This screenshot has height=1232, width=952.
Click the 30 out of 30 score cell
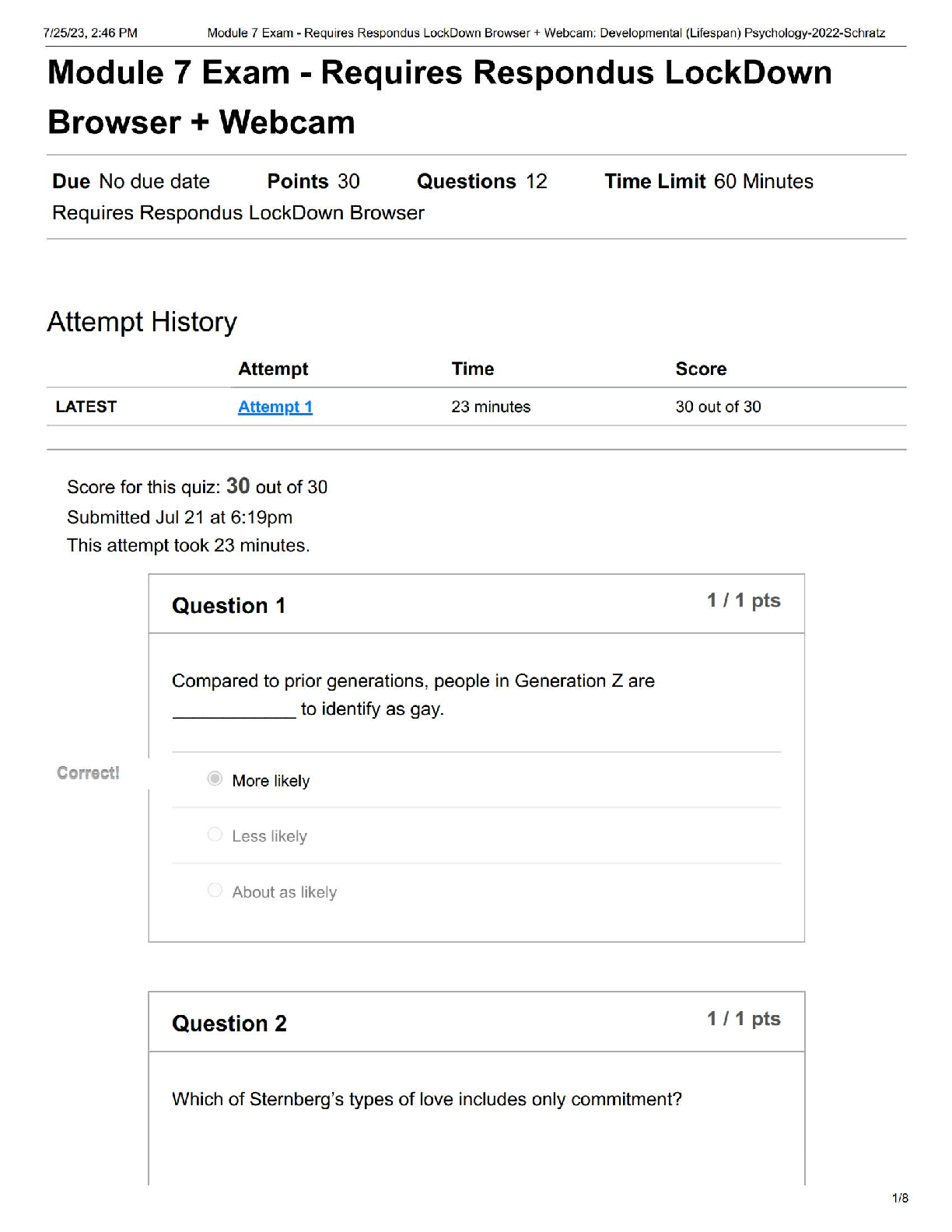tap(718, 407)
